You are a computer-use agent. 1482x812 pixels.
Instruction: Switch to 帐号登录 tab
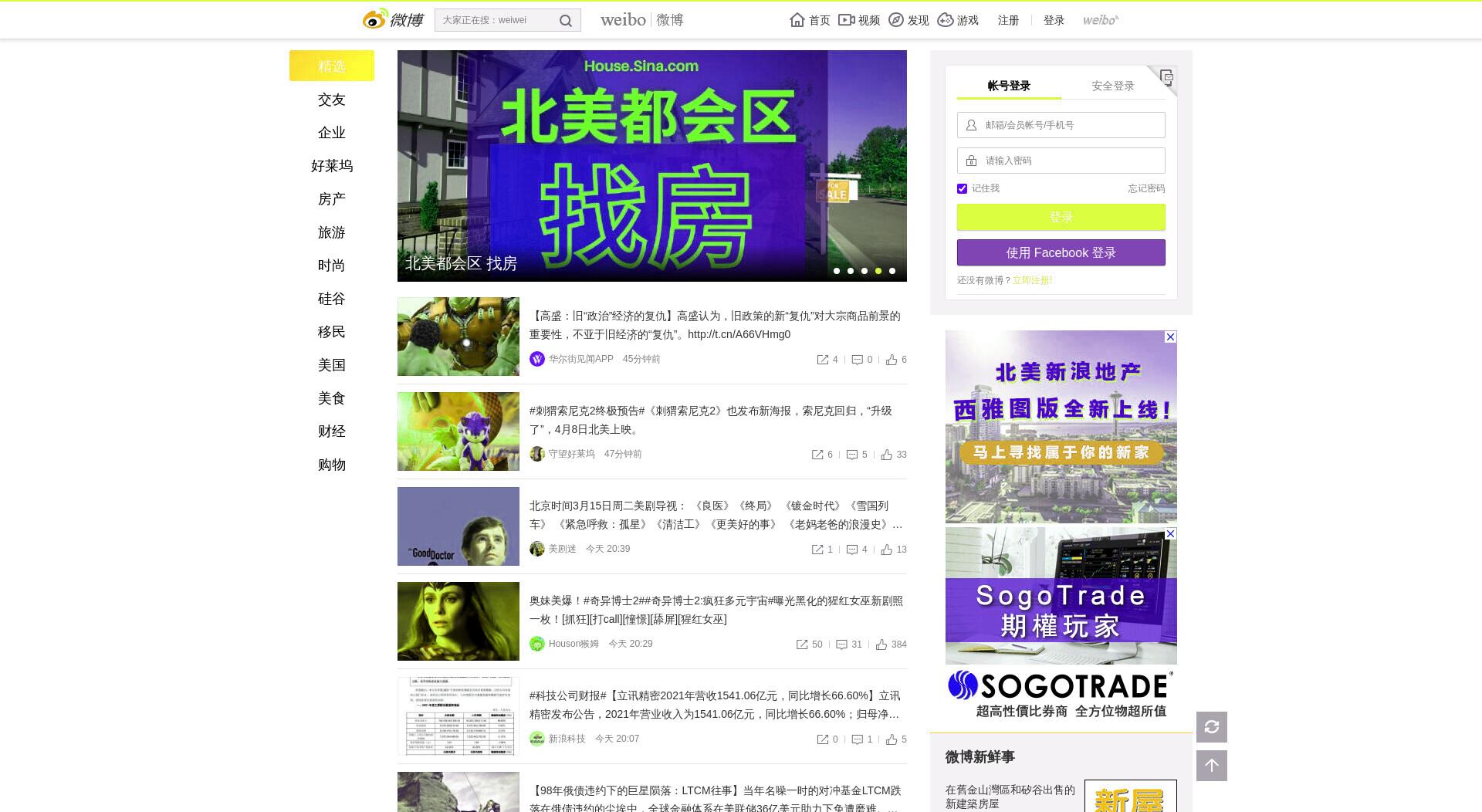(1009, 86)
